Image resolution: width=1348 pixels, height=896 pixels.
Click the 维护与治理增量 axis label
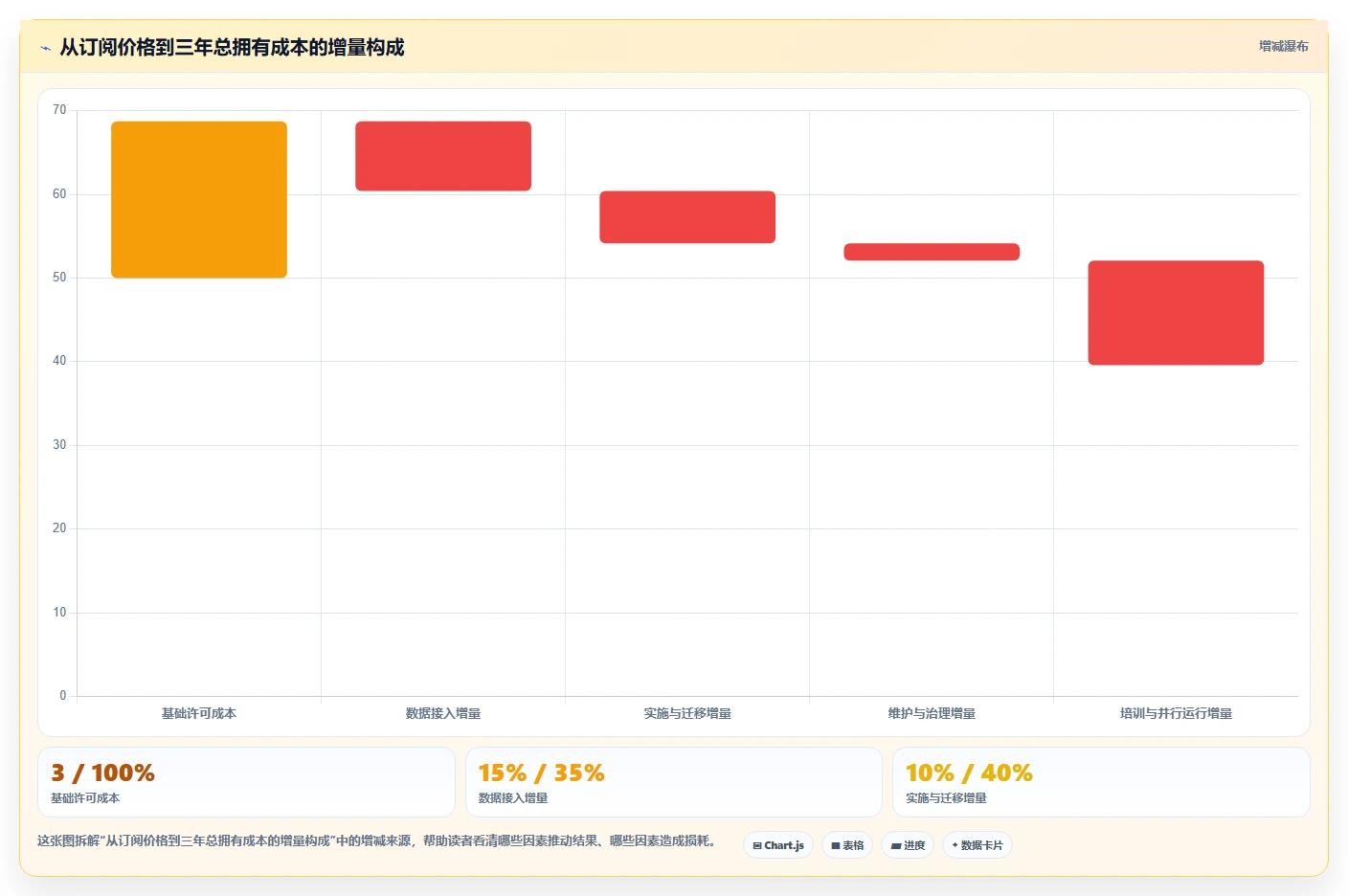[x=932, y=713]
